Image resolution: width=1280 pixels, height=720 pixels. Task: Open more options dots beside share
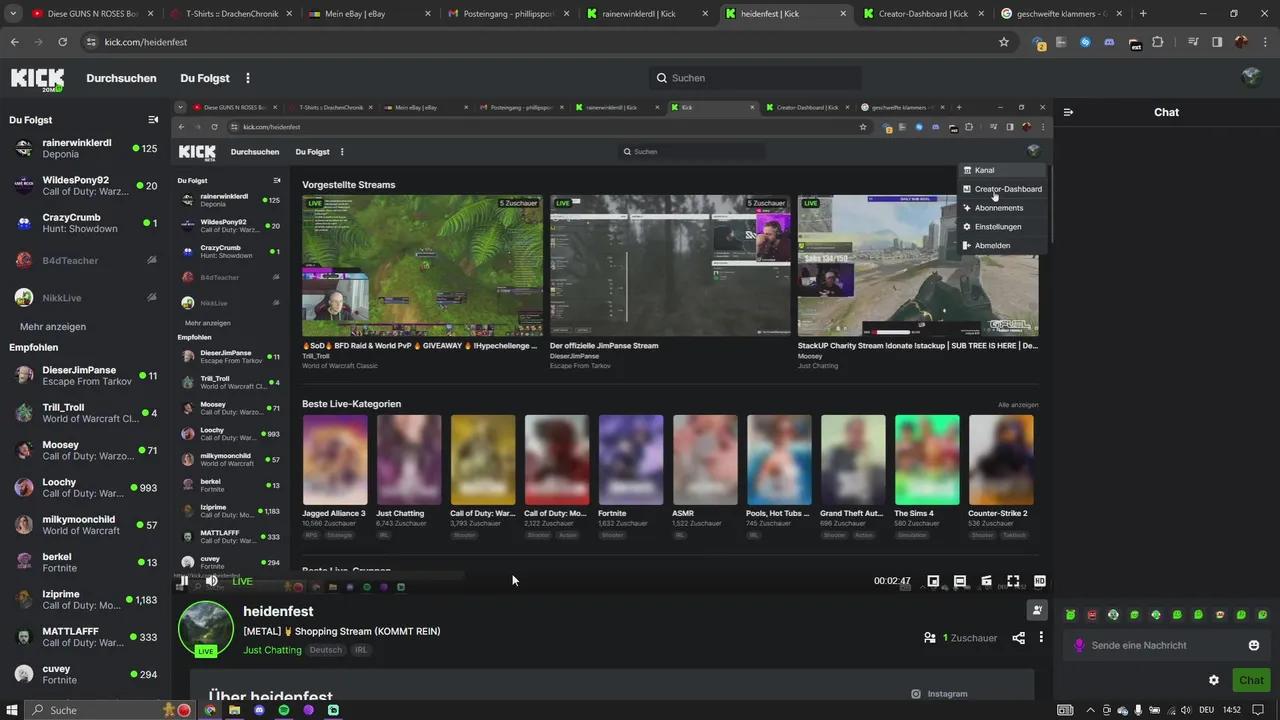(1041, 638)
